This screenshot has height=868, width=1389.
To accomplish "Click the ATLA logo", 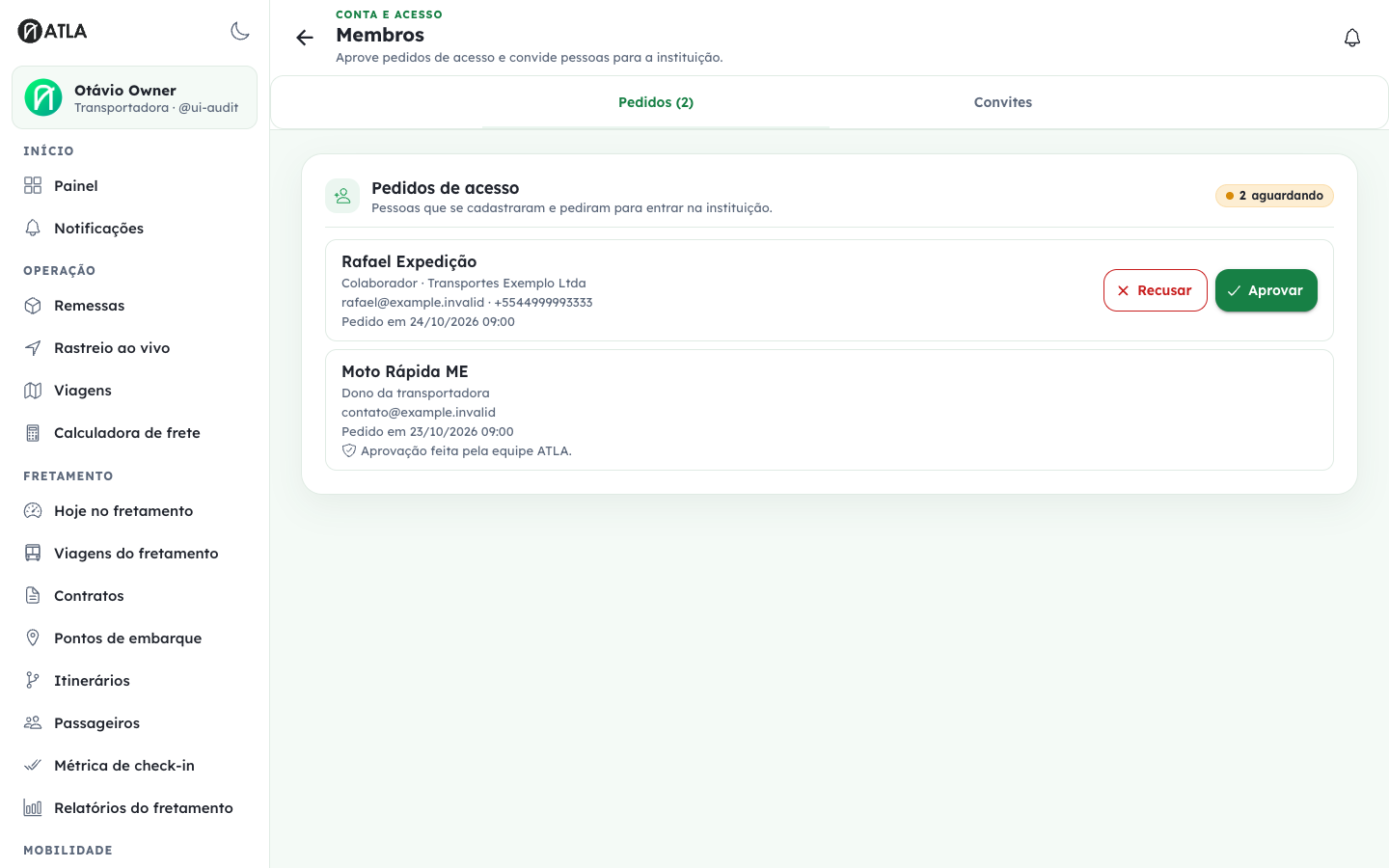I will tap(52, 31).
